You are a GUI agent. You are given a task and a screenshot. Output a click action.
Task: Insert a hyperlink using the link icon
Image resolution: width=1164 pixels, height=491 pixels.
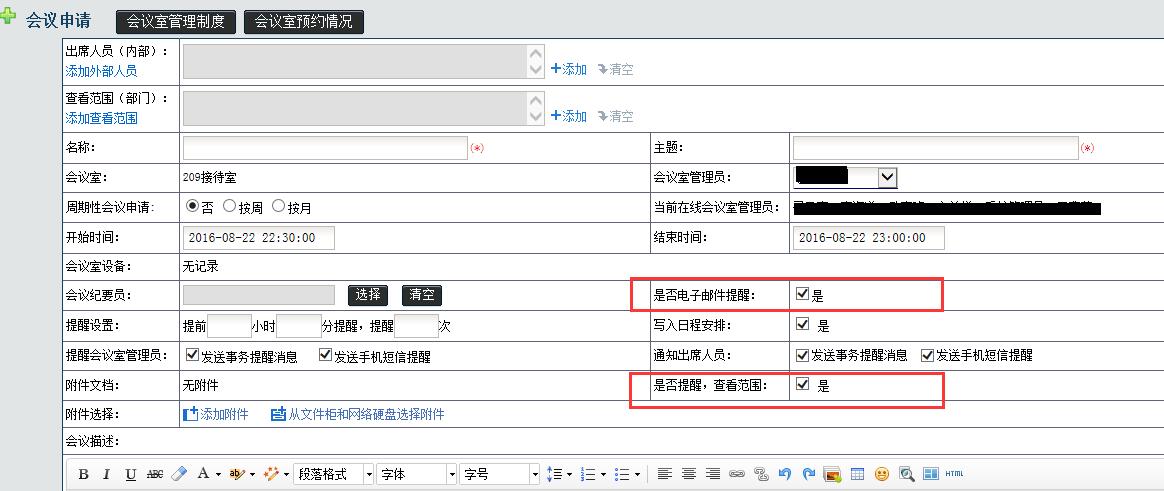pos(737,474)
